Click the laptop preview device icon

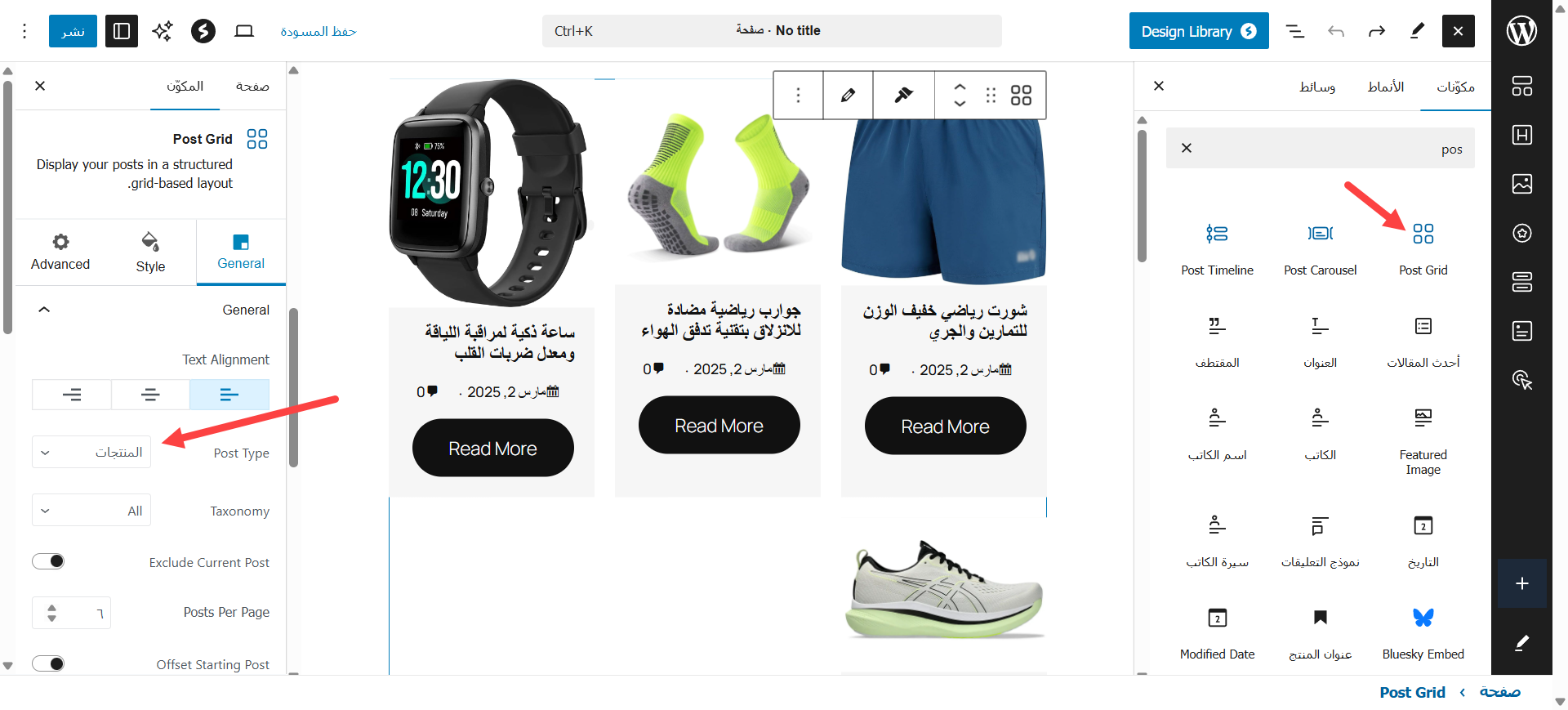point(244,31)
